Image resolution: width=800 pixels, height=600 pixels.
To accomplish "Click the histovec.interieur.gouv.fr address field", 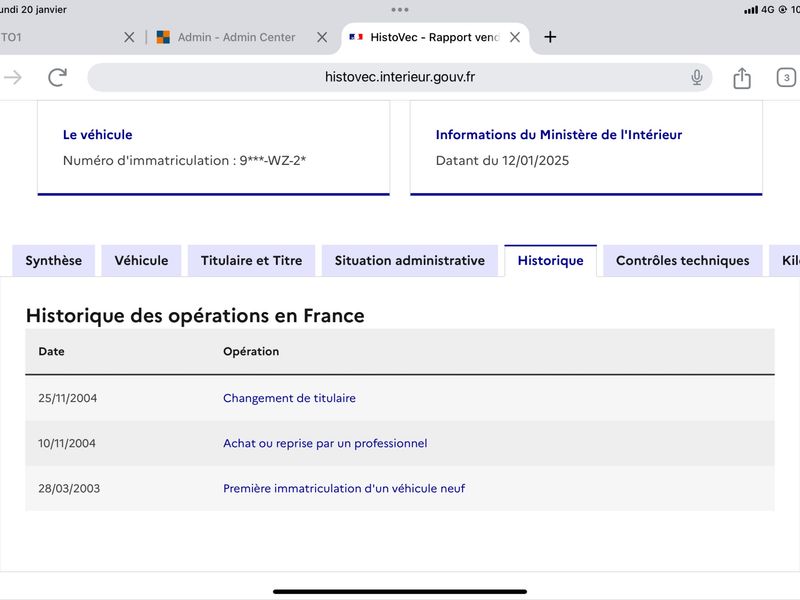I will point(399,77).
